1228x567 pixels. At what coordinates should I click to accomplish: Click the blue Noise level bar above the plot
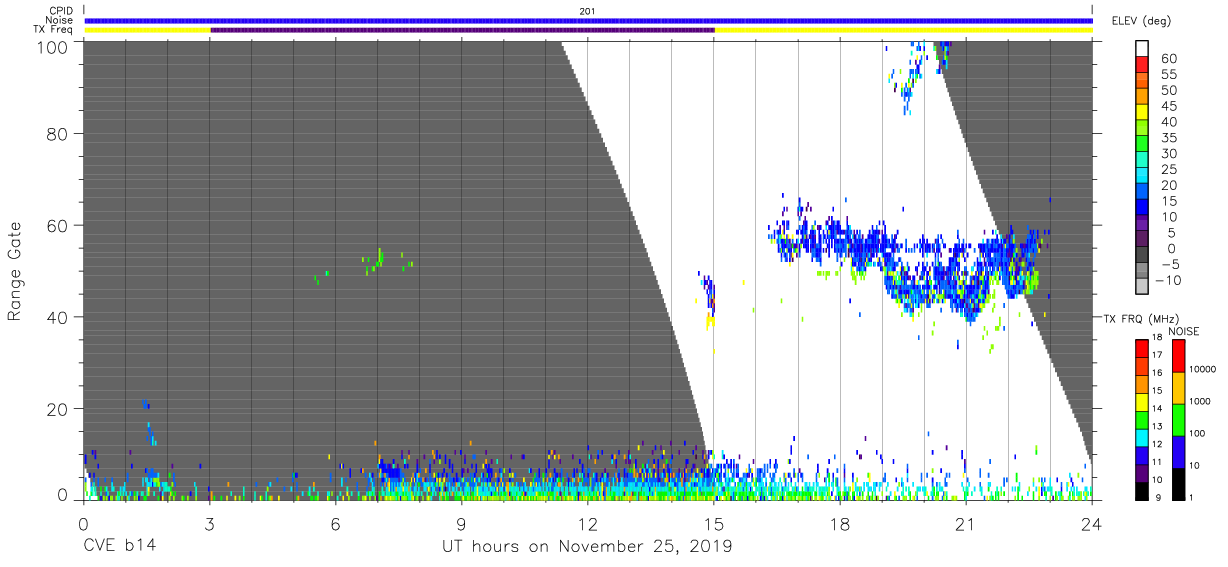click(x=588, y=20)
